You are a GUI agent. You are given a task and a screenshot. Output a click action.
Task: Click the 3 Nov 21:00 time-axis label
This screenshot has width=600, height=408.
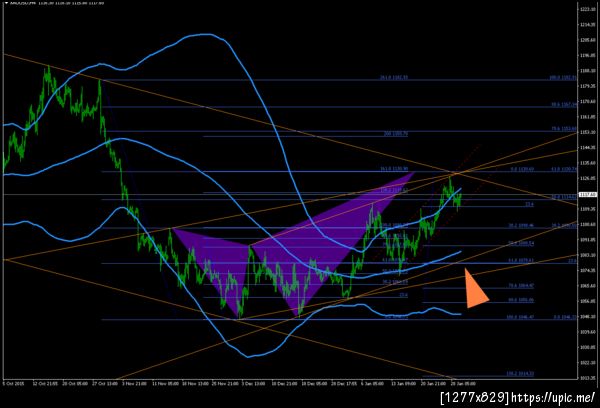[134, 383]
